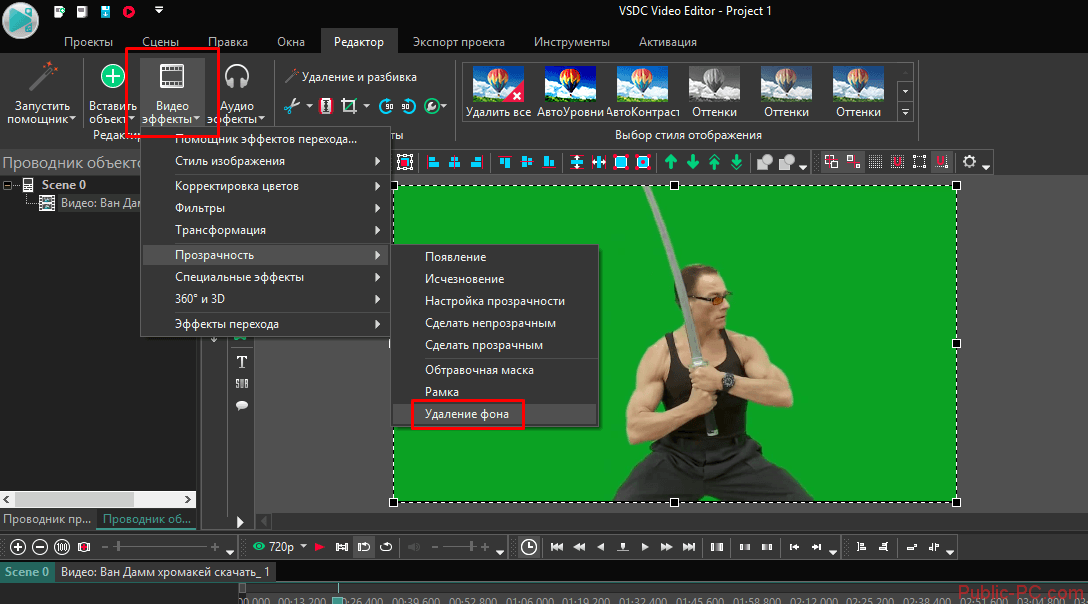The width and height of the screenshot is (1088, 604).
Task: Open the Сцены ribbon tab
Action: click(160, 42)
